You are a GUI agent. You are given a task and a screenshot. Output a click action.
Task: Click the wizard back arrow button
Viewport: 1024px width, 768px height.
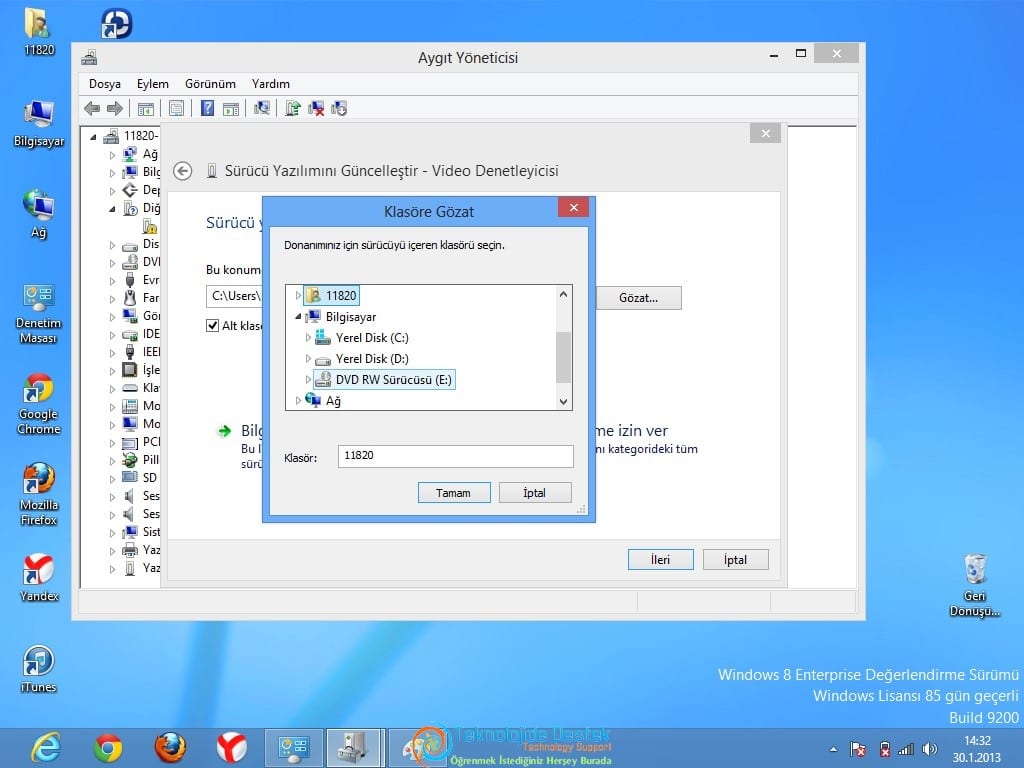183,171
